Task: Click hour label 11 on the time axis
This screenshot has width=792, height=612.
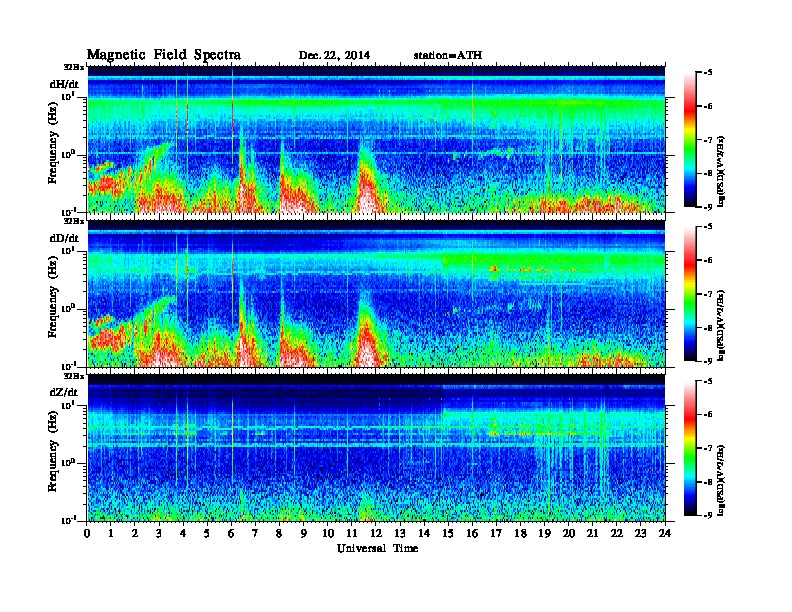Action: [352, 533]
